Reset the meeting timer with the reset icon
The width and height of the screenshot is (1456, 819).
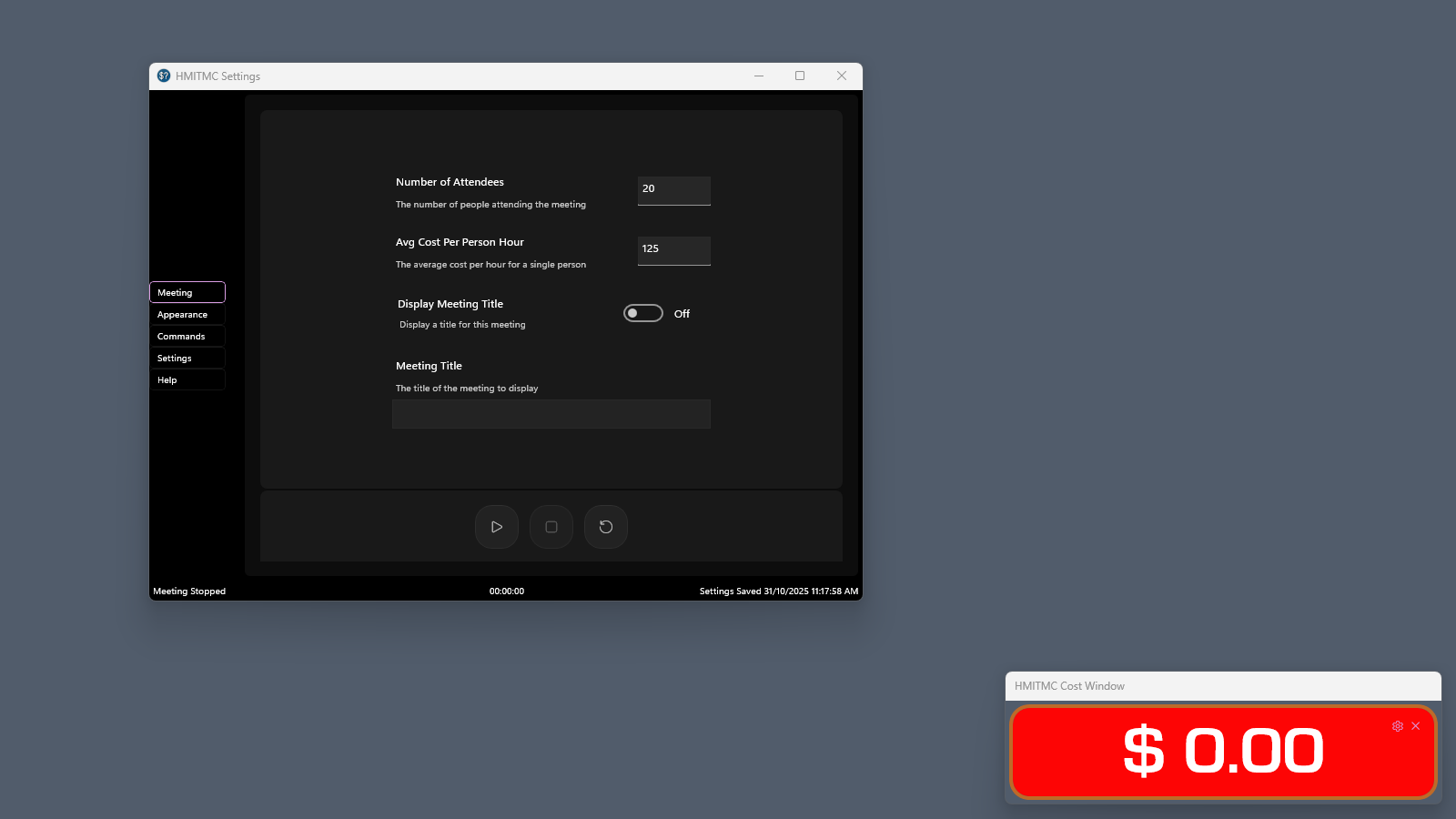(x=605, y=526)
